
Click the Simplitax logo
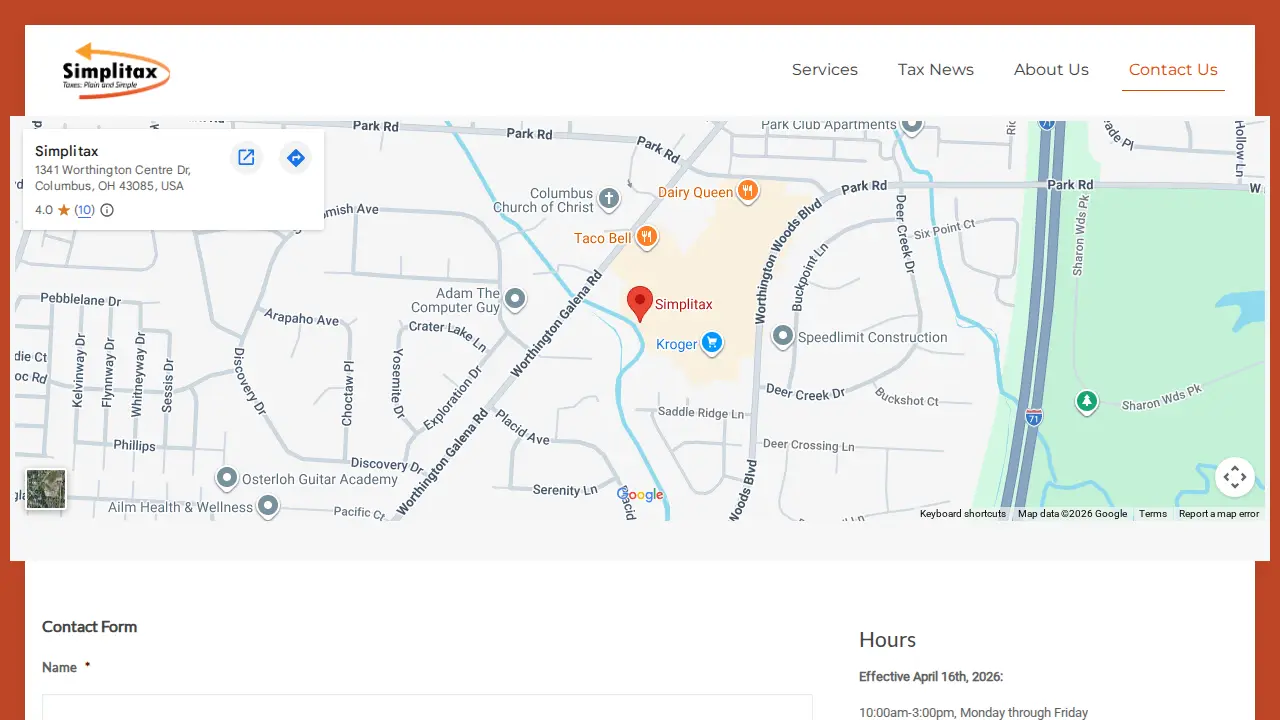(116, 71)
